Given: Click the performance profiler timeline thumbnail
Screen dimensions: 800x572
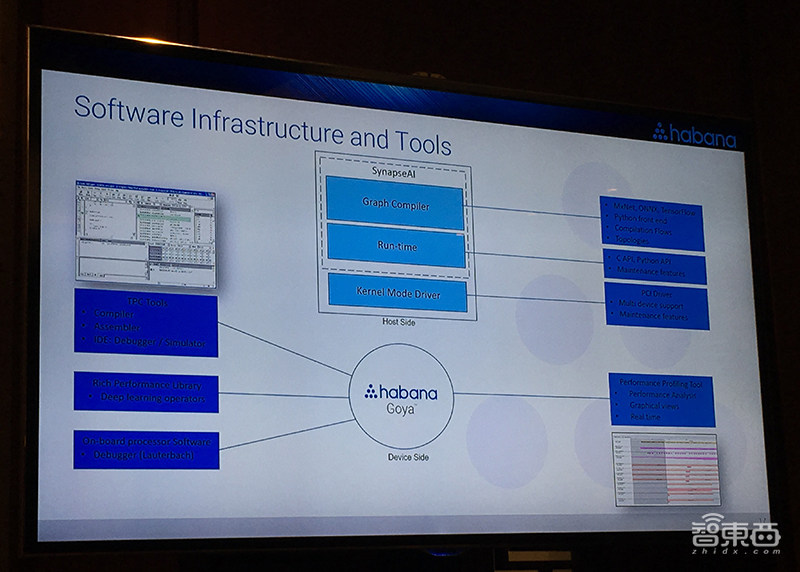Looking at the screenshot, I should pos(665,468).
